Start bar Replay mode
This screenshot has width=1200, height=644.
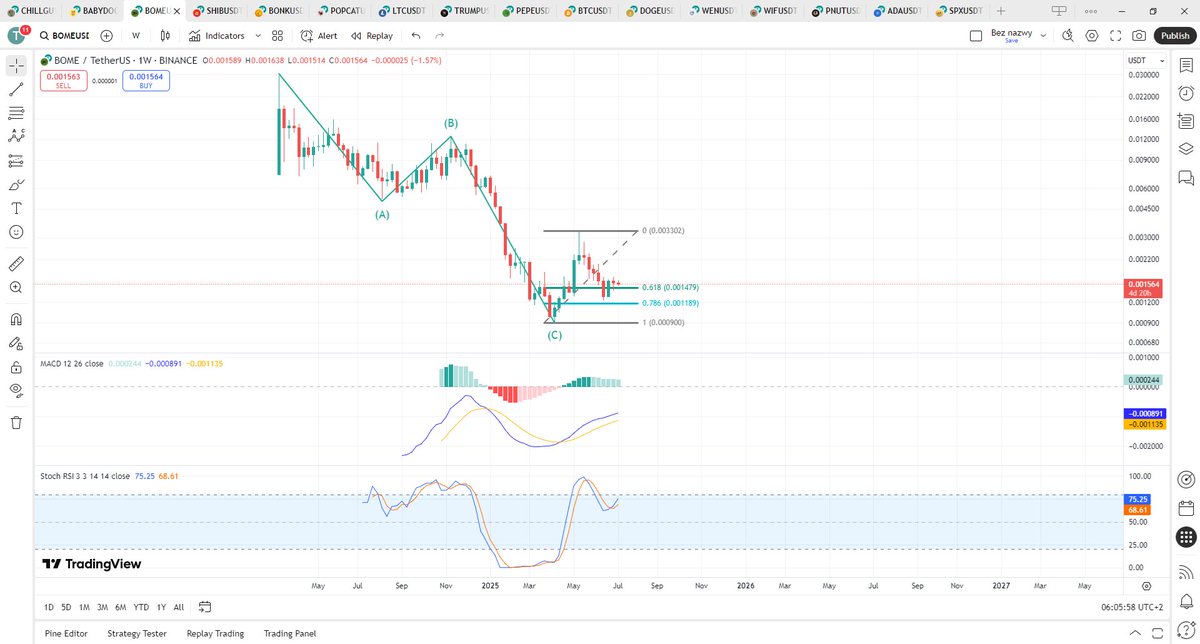(370, 35)
